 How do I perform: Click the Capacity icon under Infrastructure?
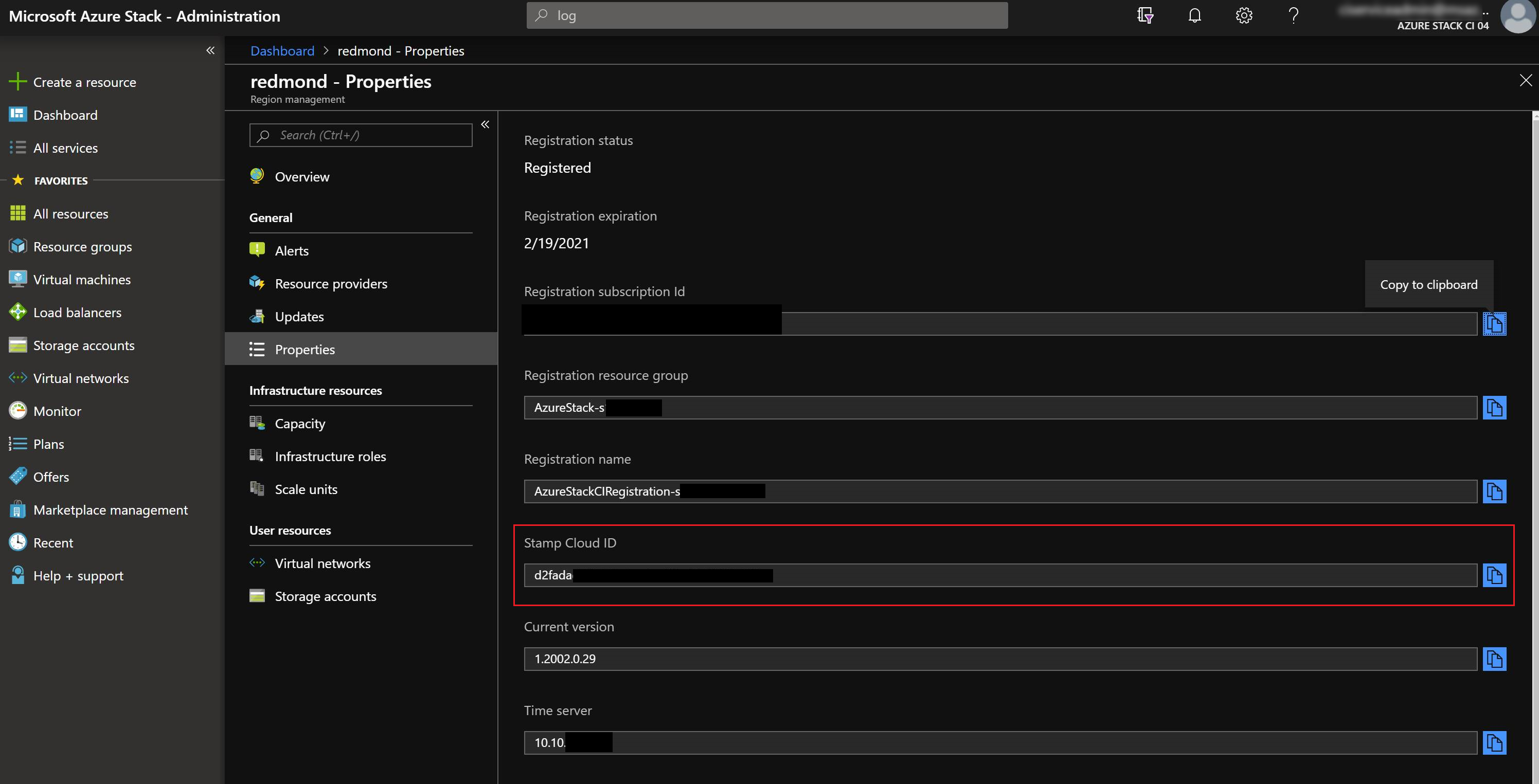point(258,422)
